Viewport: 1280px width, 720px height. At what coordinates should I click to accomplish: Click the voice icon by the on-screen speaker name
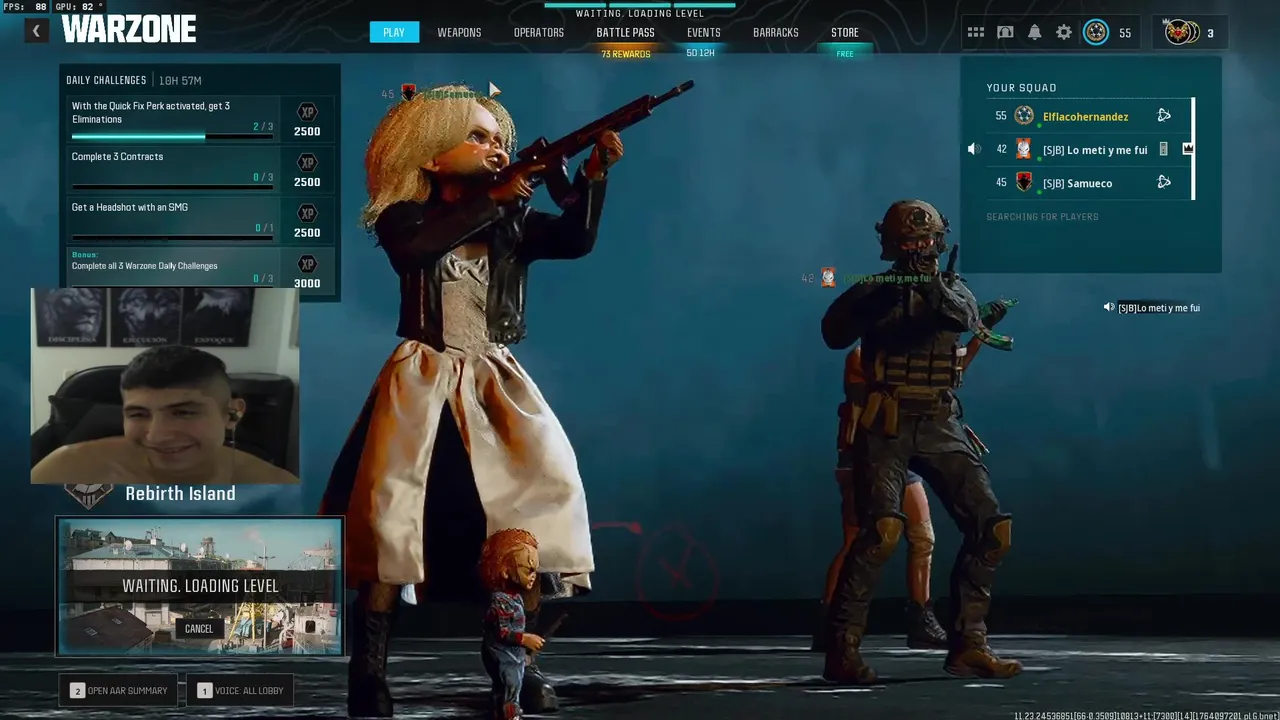click(1109, 307)
